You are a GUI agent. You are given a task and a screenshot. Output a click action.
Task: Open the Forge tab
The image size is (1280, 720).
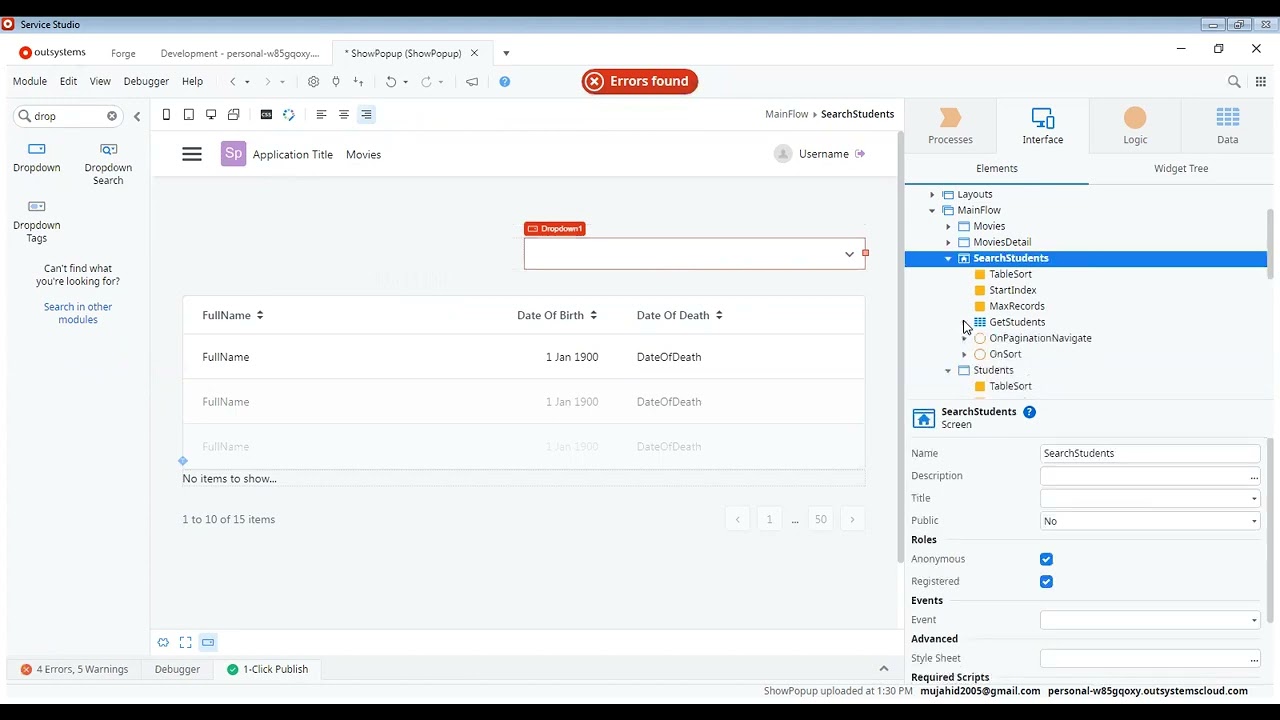click(x=123, y=53)
